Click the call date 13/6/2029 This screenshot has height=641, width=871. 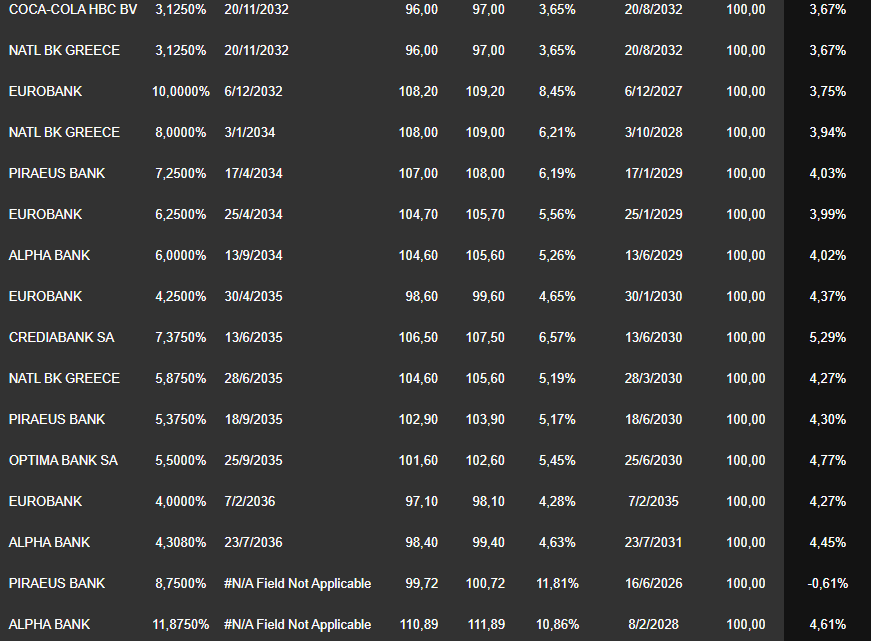[653, 256]
